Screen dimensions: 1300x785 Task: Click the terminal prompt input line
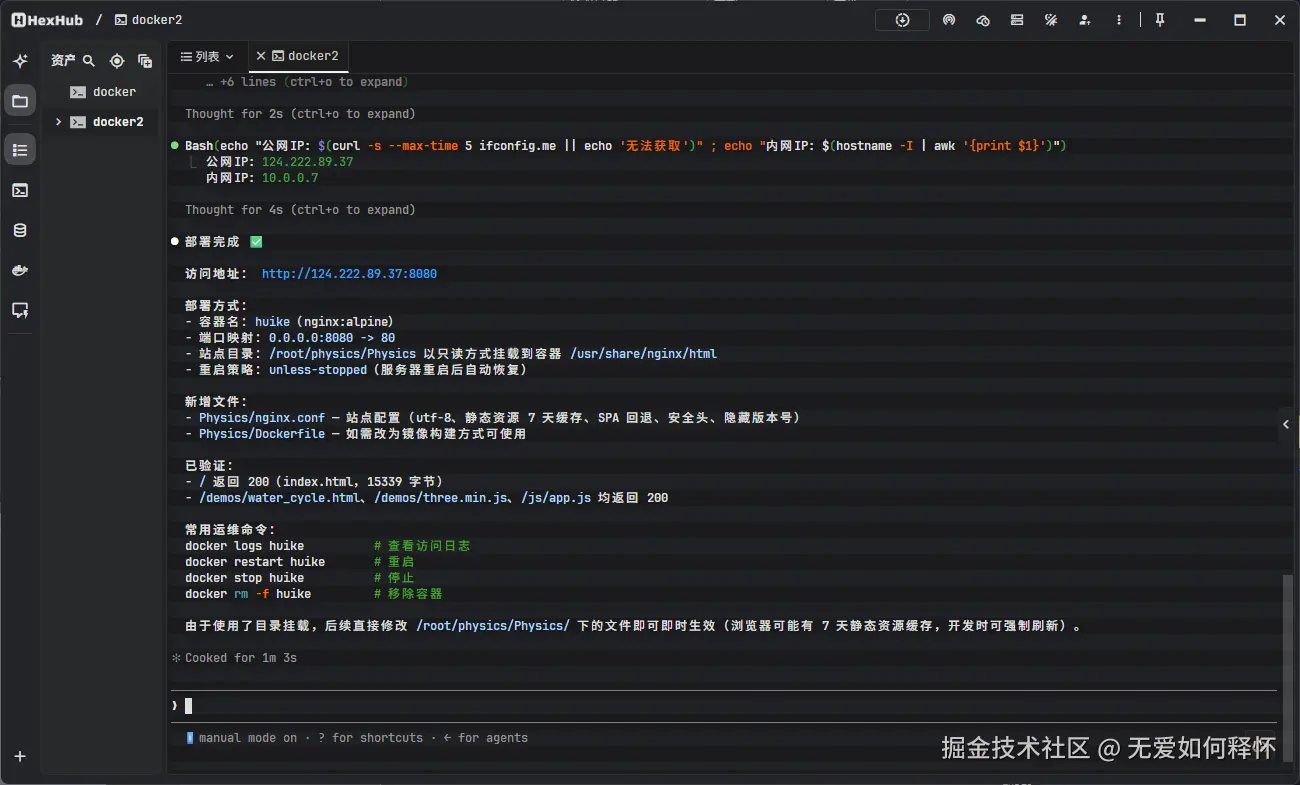click(x=724, y=706)
